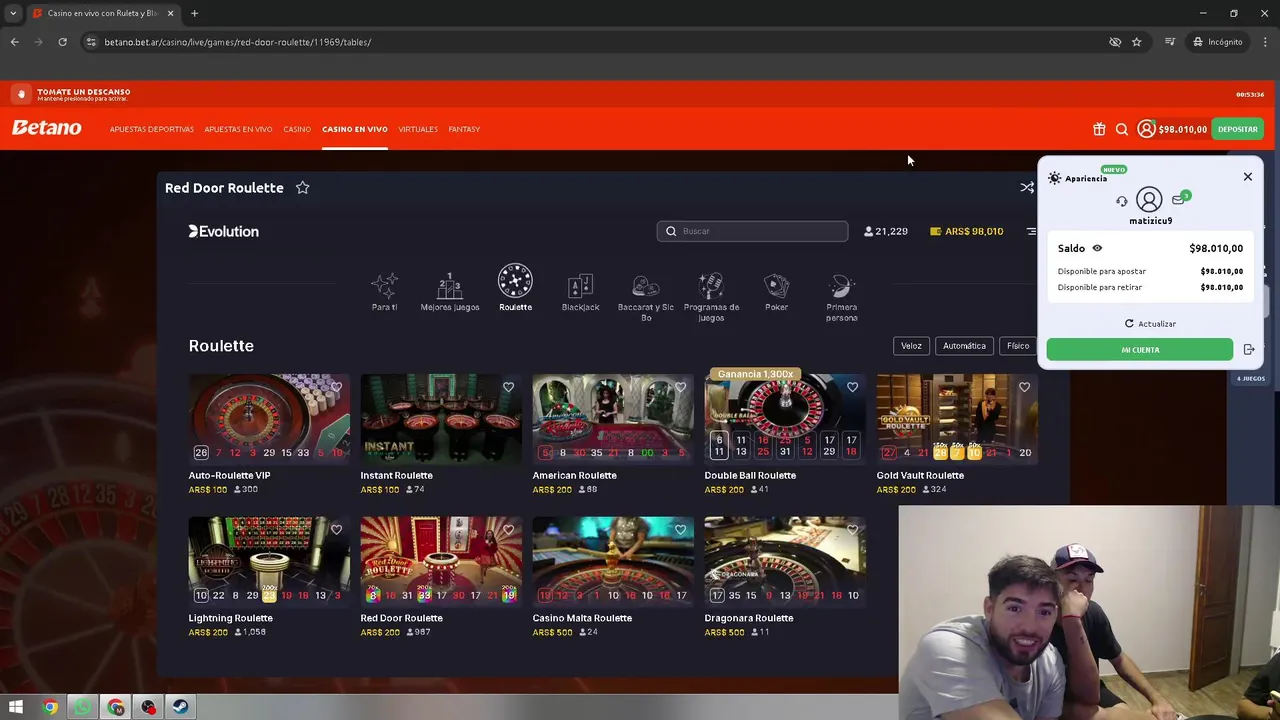
Task: Click the shuffle random game icon
Action: 1027,187
